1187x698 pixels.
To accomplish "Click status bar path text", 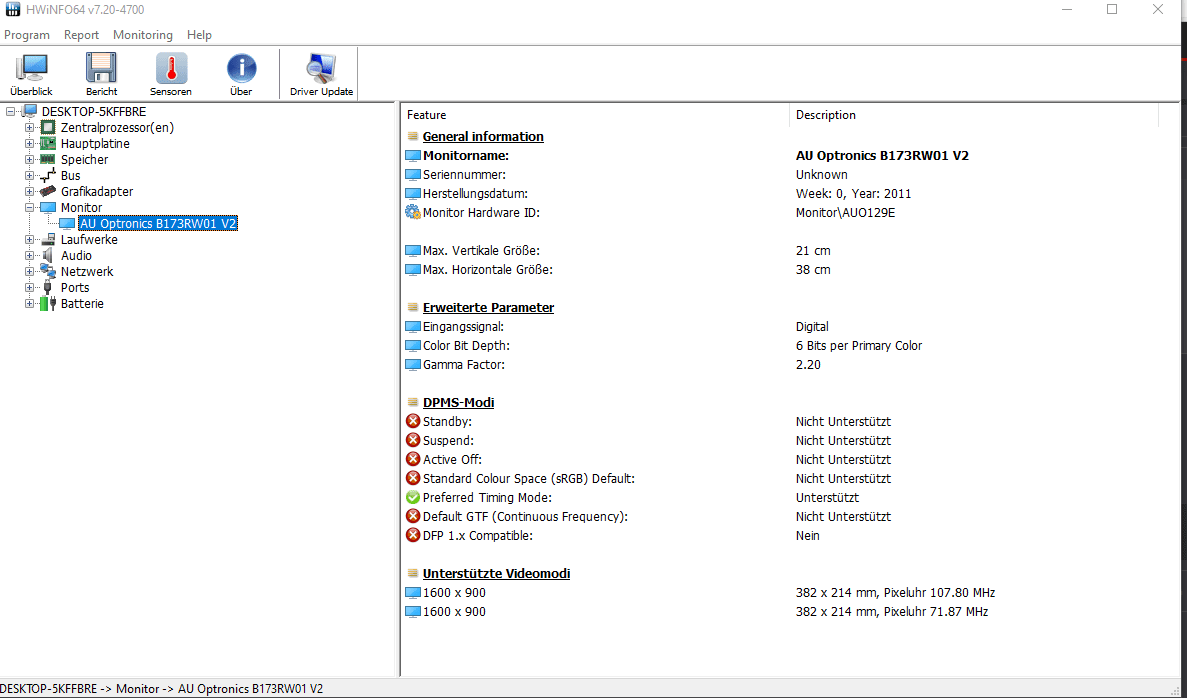I will click(x=161, y=689).
